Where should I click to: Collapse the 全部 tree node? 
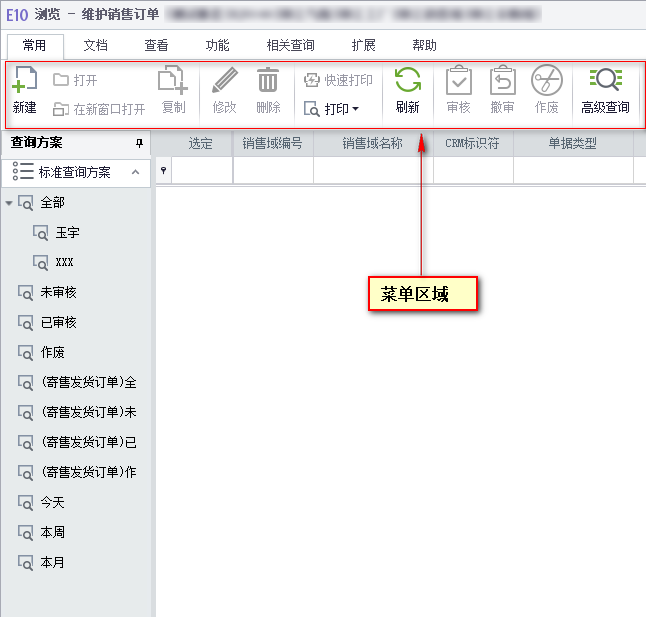pyautogui.click(x=9, y=203)
